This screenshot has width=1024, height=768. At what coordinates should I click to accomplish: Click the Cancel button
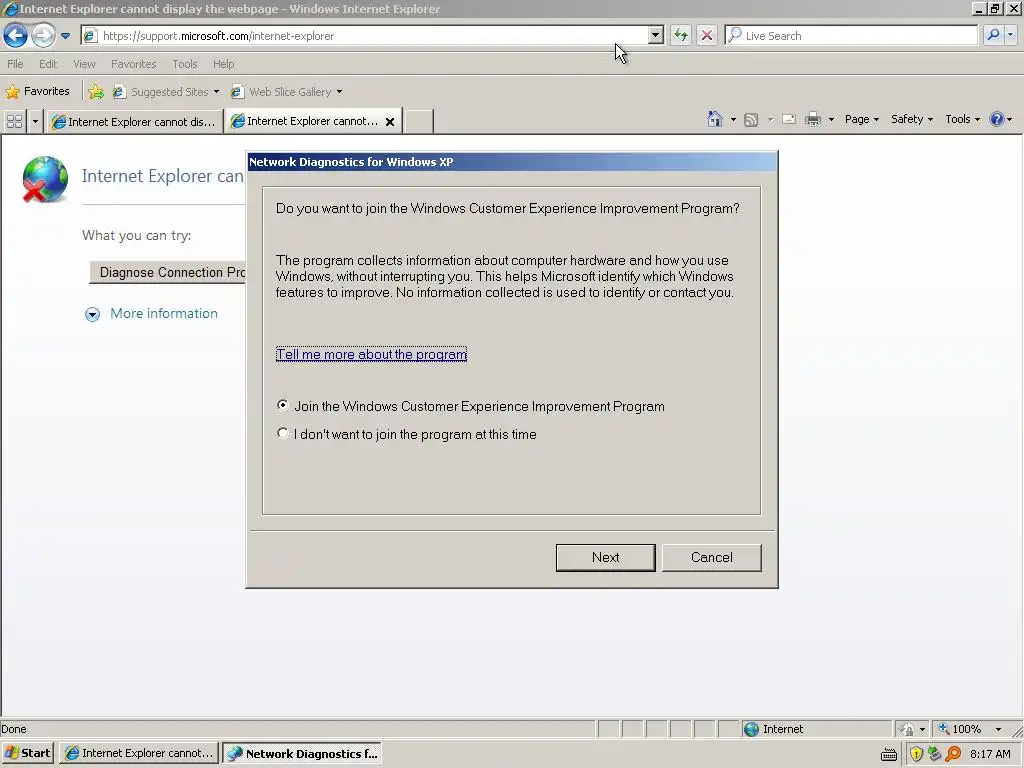tap(712, 558)
